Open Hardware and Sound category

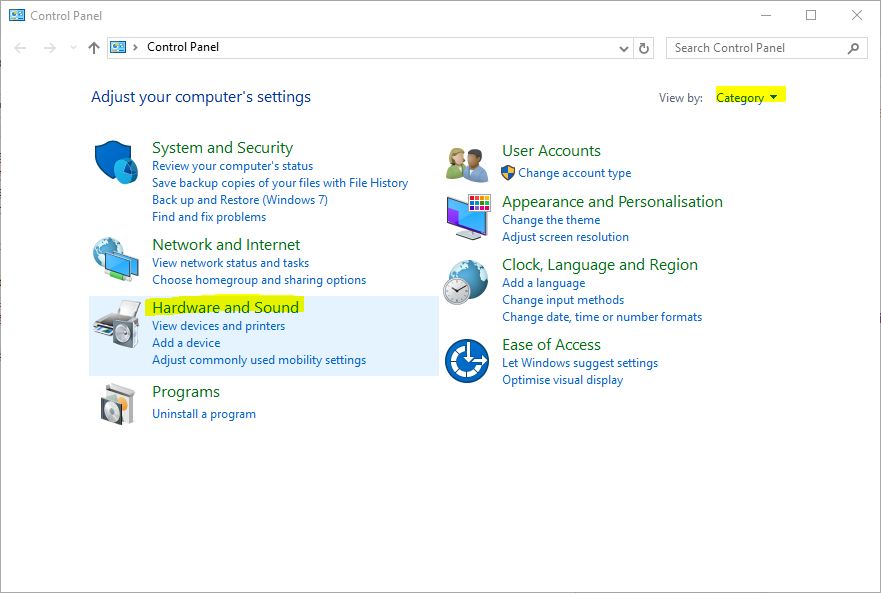(x=225, y=307)
